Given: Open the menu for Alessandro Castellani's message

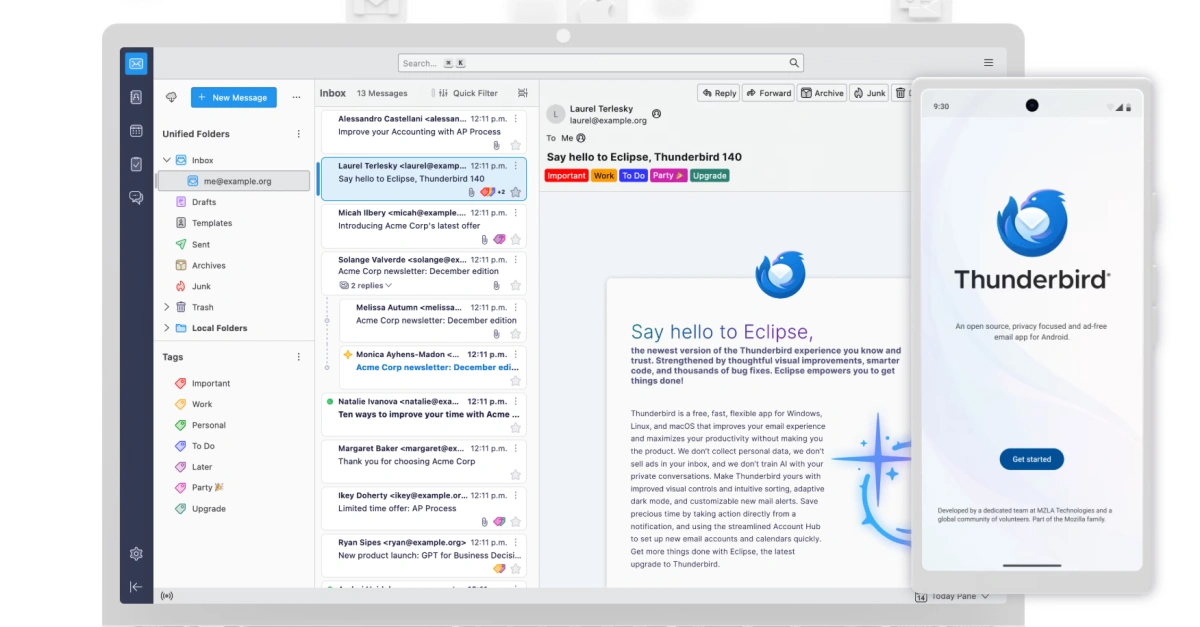Looking at the screenshot, I should coord(516,118).
